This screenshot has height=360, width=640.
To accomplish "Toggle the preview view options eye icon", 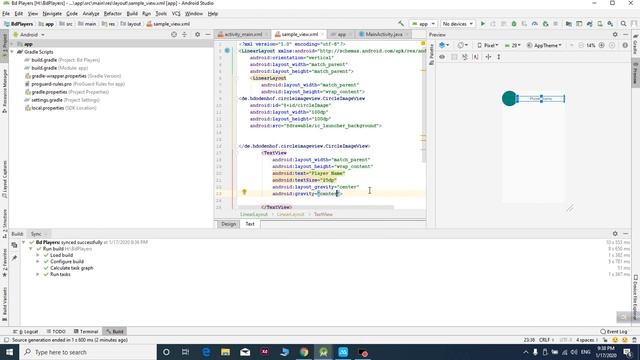I will coord(442,57).
